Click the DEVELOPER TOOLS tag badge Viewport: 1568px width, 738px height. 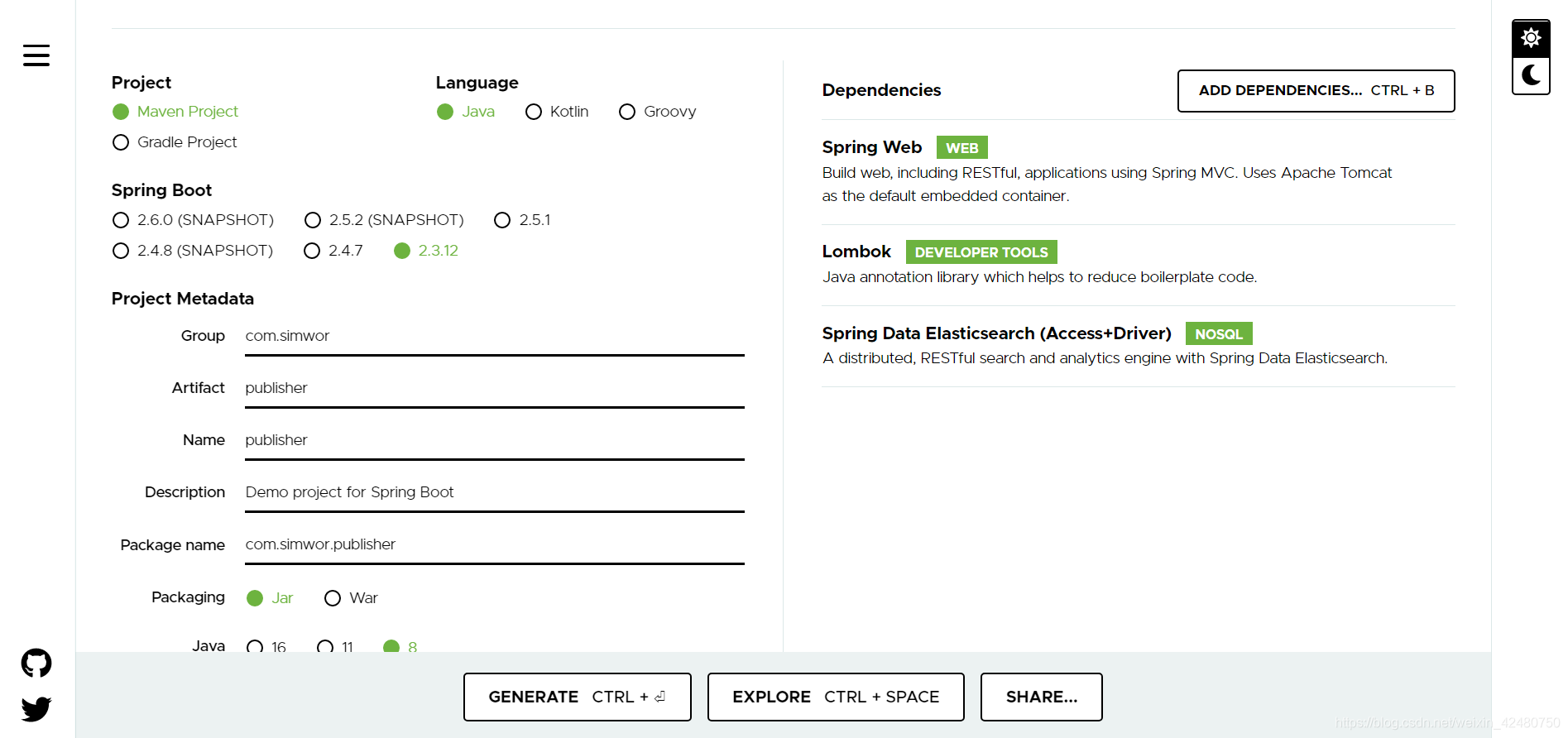point(981,252)
